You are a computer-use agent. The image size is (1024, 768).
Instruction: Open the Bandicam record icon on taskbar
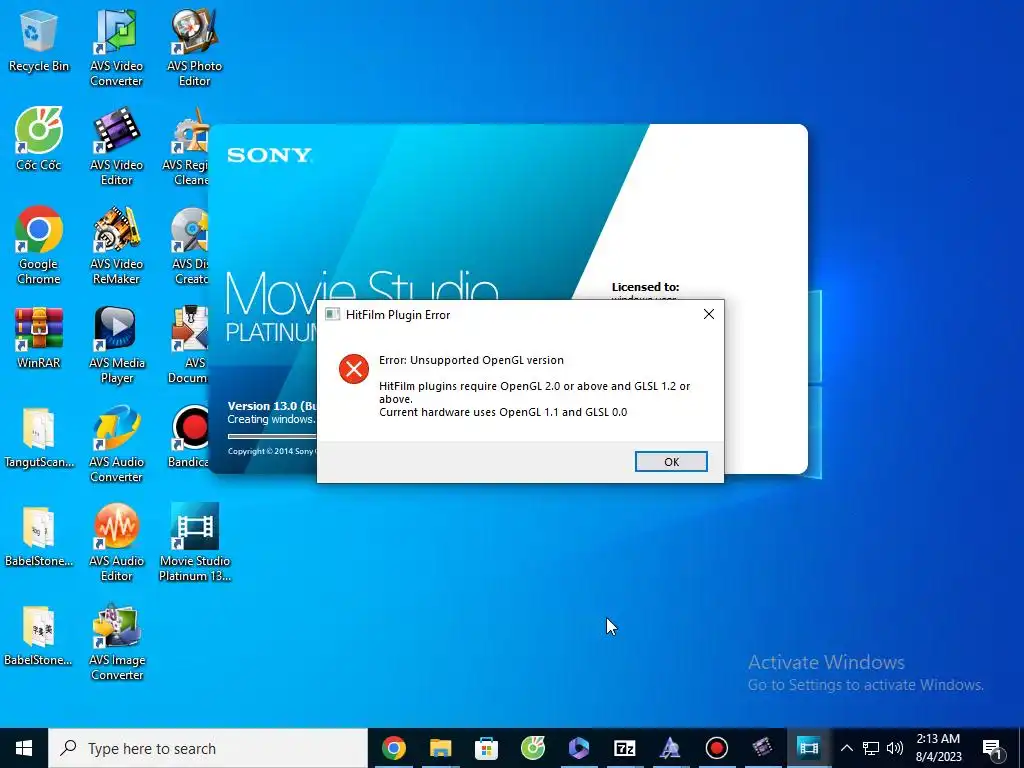716,748
